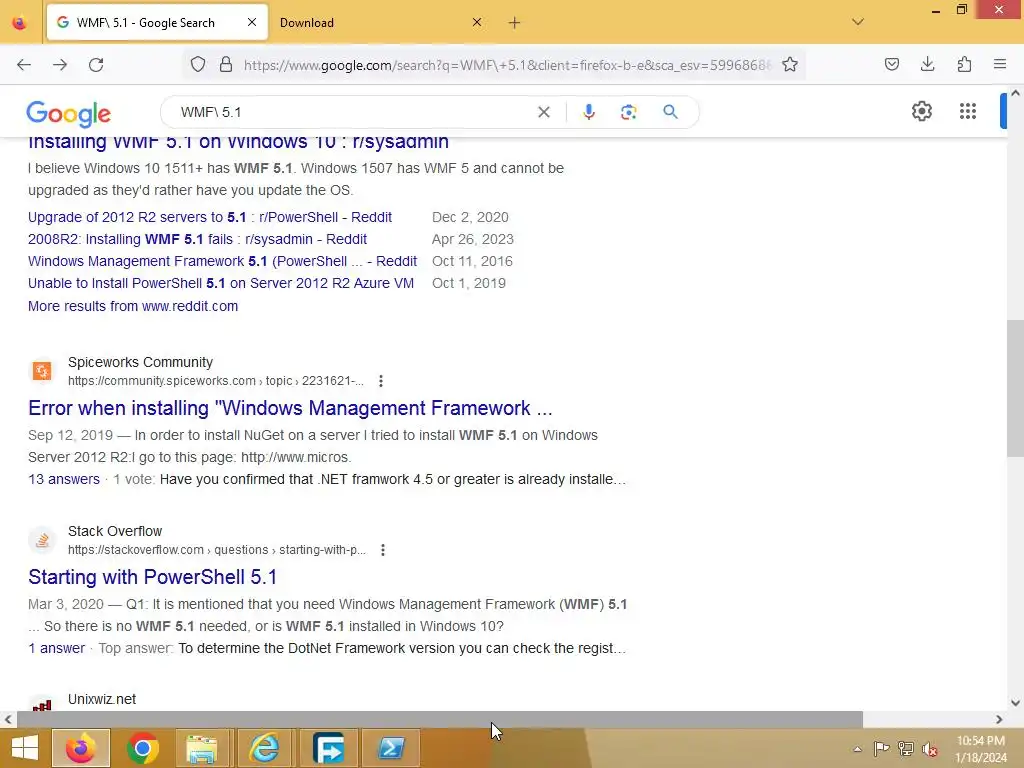
Task: Click the scroll right arrow on horizontal scrollbar
Action: click(x=999, y=720)
